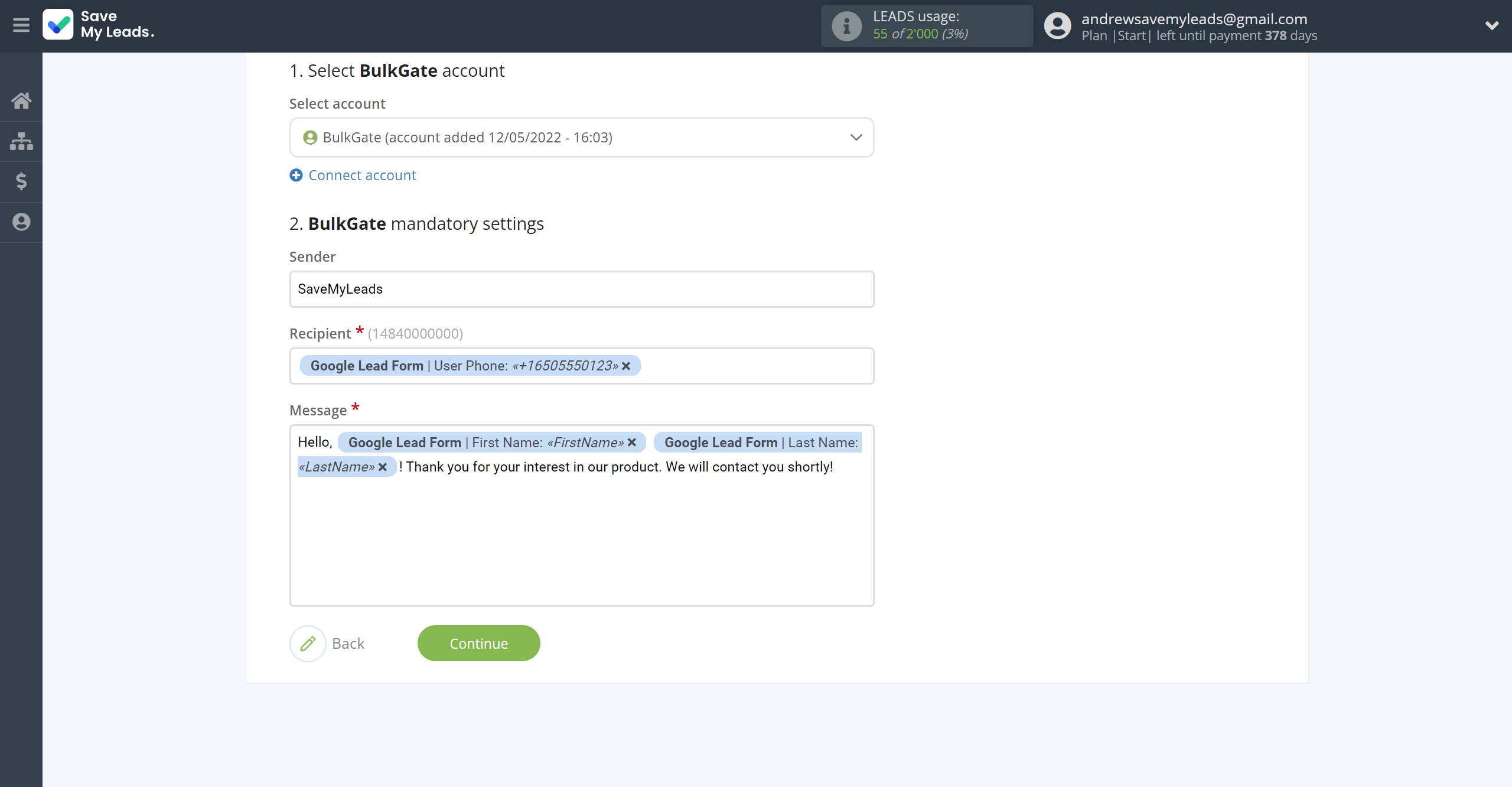Image resolution: width=1512 pixels, height=787 pixels.
Task: Focus the Sender input field
Action: (581, 290)
